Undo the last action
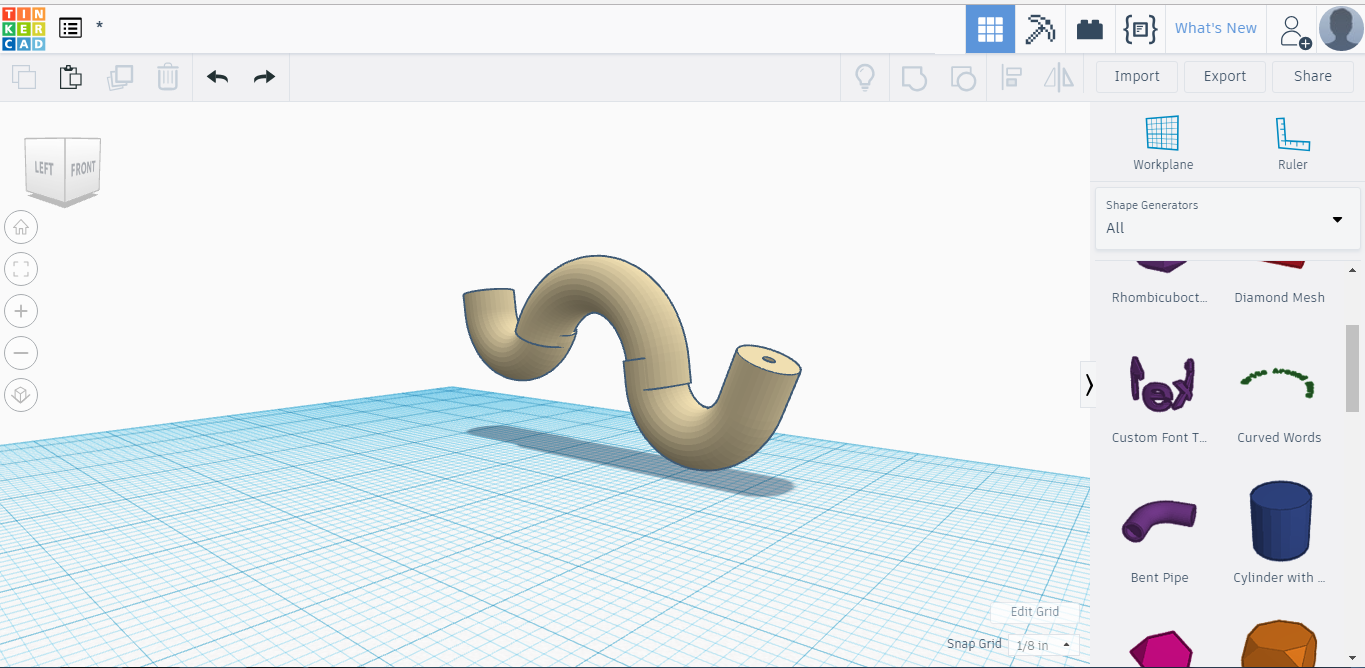 [x=217, y=77]
